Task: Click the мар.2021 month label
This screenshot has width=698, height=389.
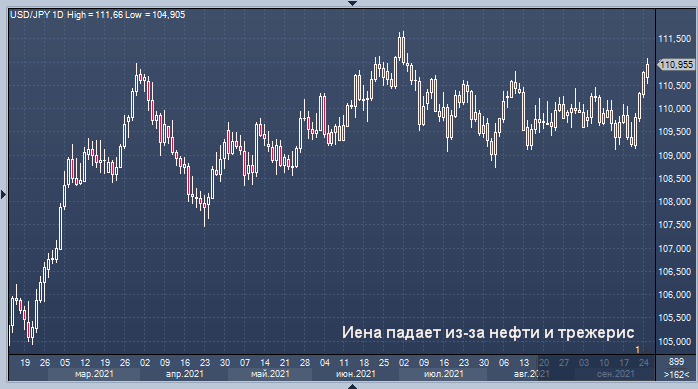Action: [94, 374]
